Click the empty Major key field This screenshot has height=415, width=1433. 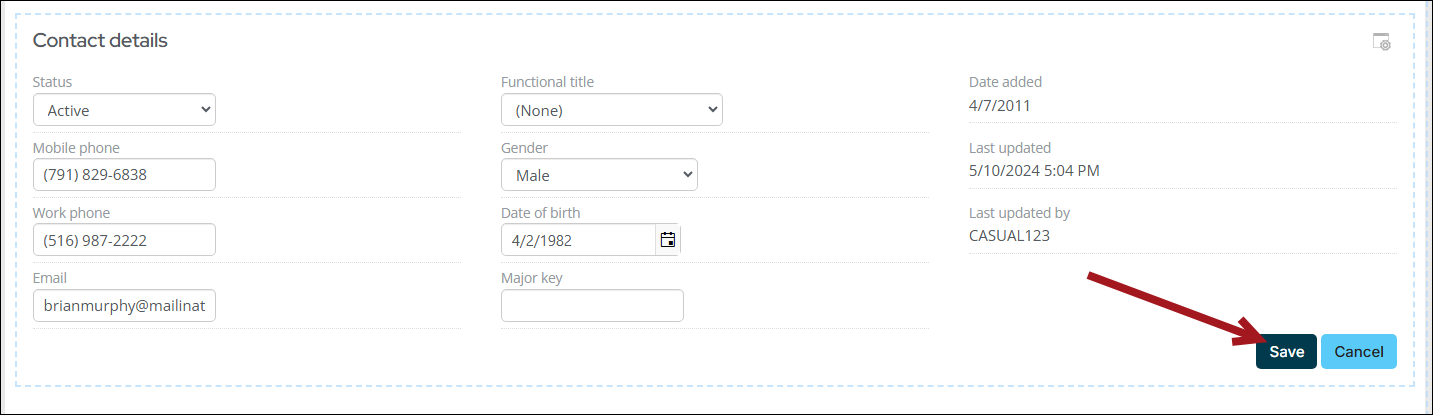(x=592, y=306)
